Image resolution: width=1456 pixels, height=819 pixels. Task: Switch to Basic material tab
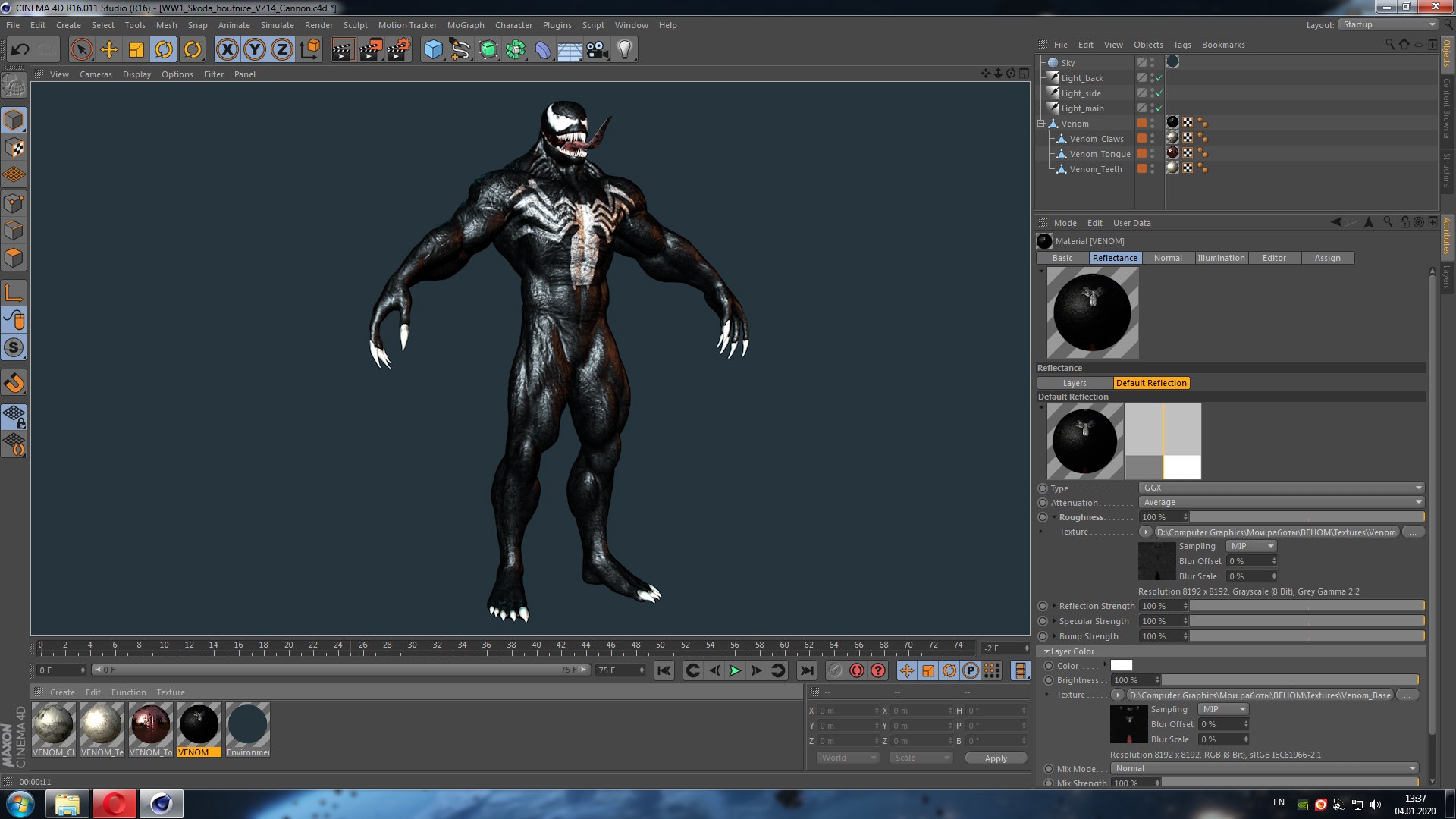point(1062,258)
